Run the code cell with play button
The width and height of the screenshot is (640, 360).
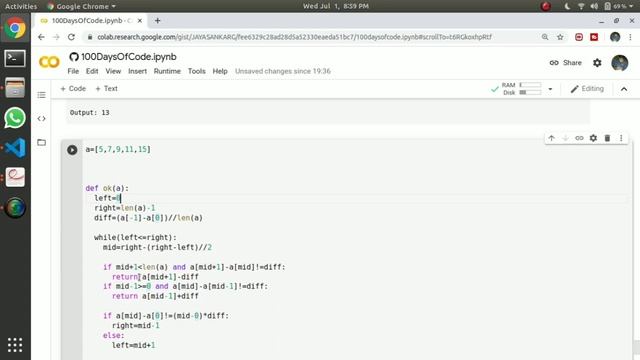tap(72, 150)
